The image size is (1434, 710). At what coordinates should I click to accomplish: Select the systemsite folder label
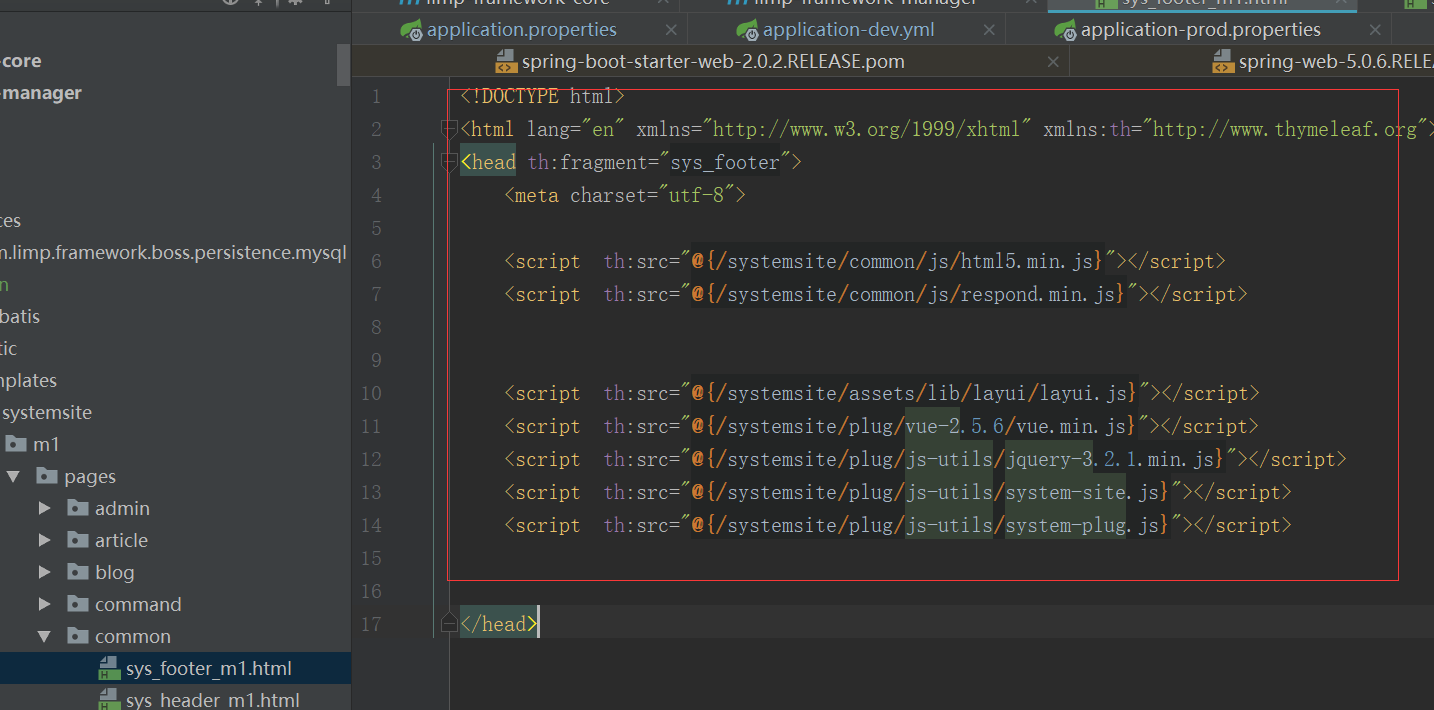point(47,412)
